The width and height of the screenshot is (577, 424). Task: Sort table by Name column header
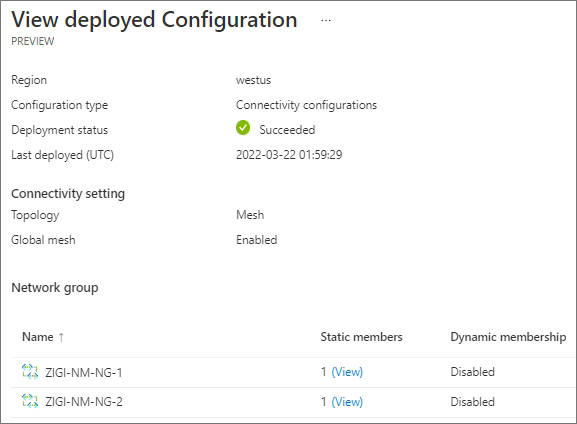38,337
